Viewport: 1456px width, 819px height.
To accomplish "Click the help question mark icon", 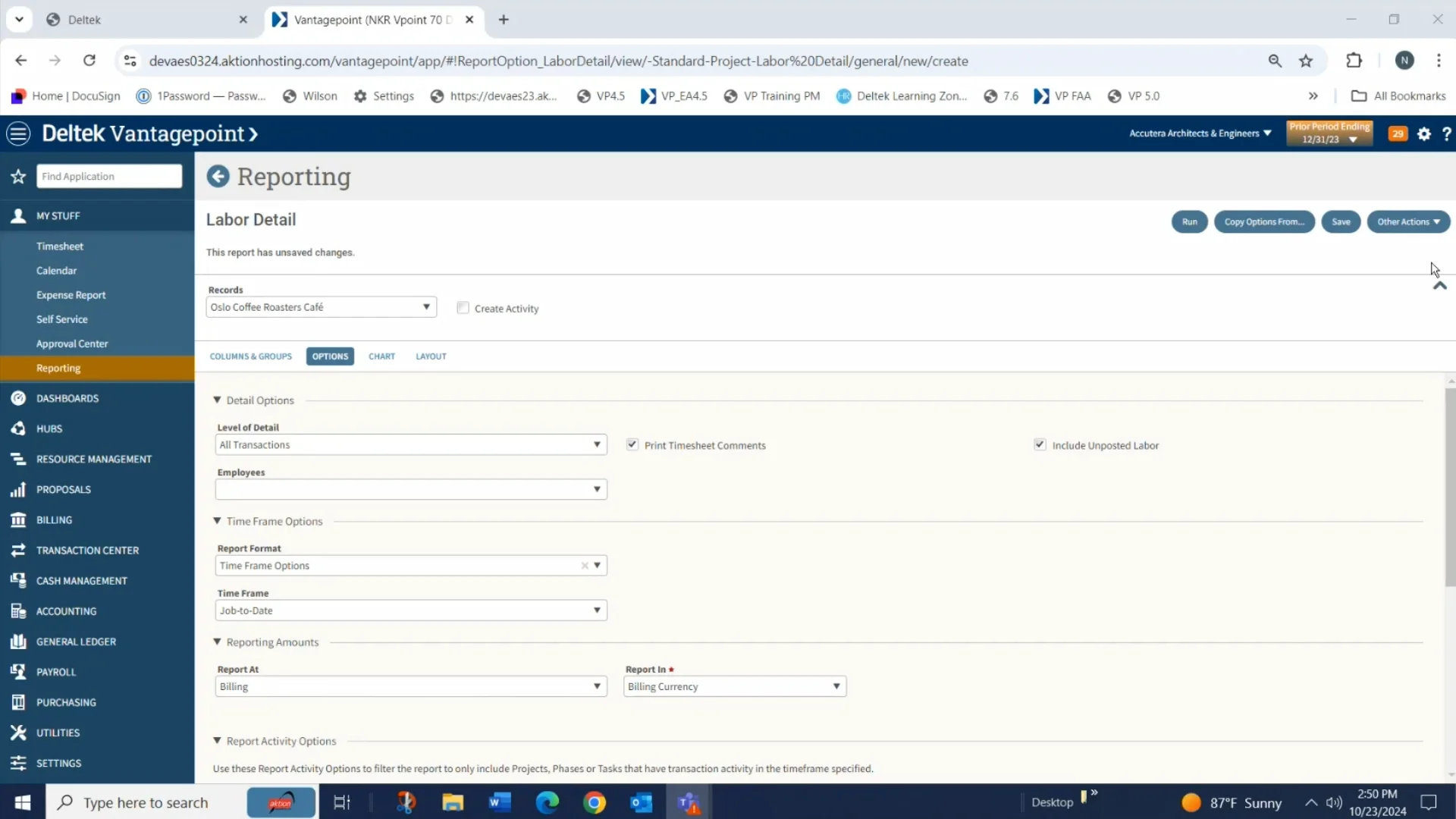I will pyautogui.click(x=1446, y=134).
